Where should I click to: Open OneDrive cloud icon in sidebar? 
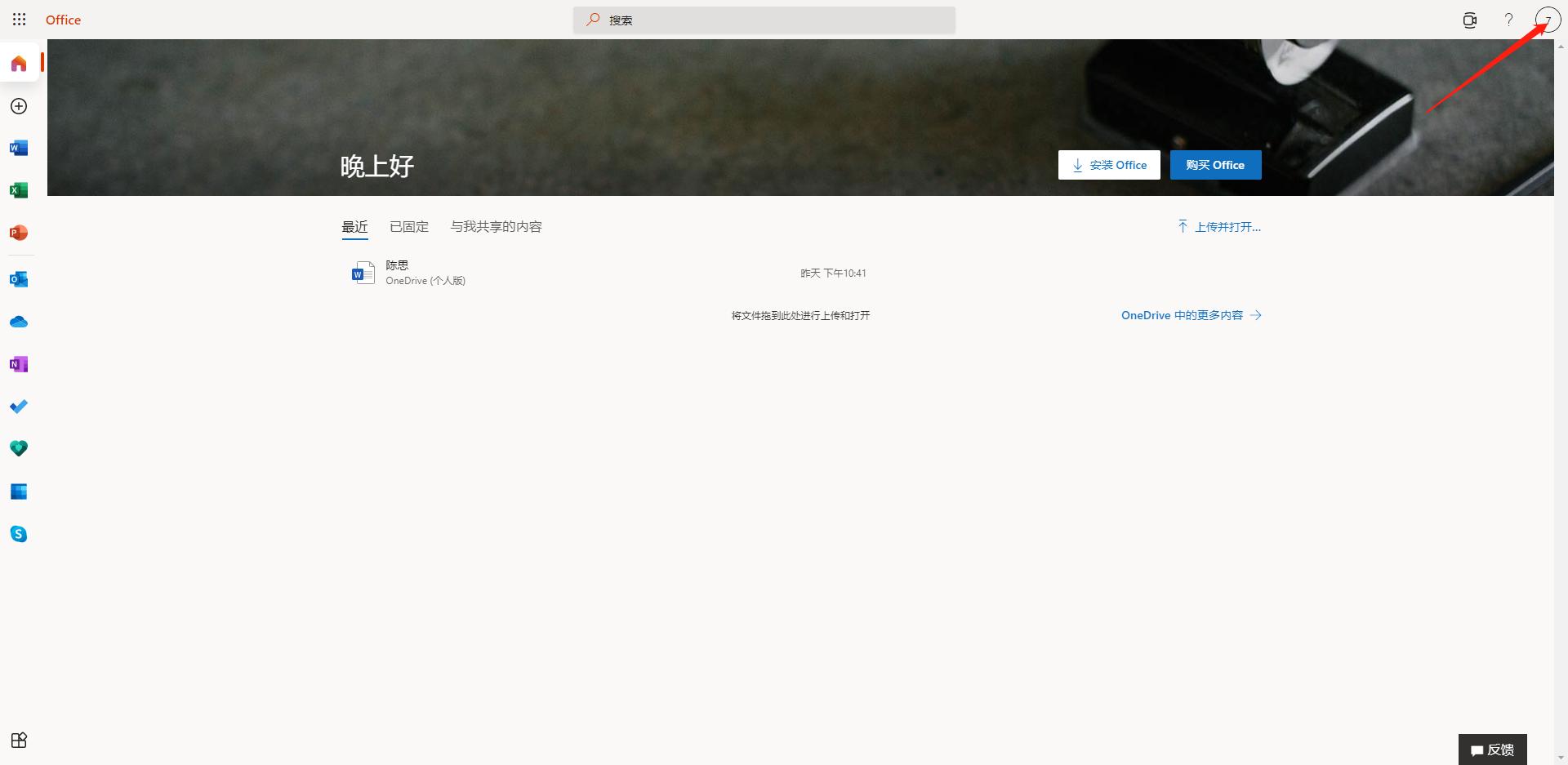click(19, 322)
